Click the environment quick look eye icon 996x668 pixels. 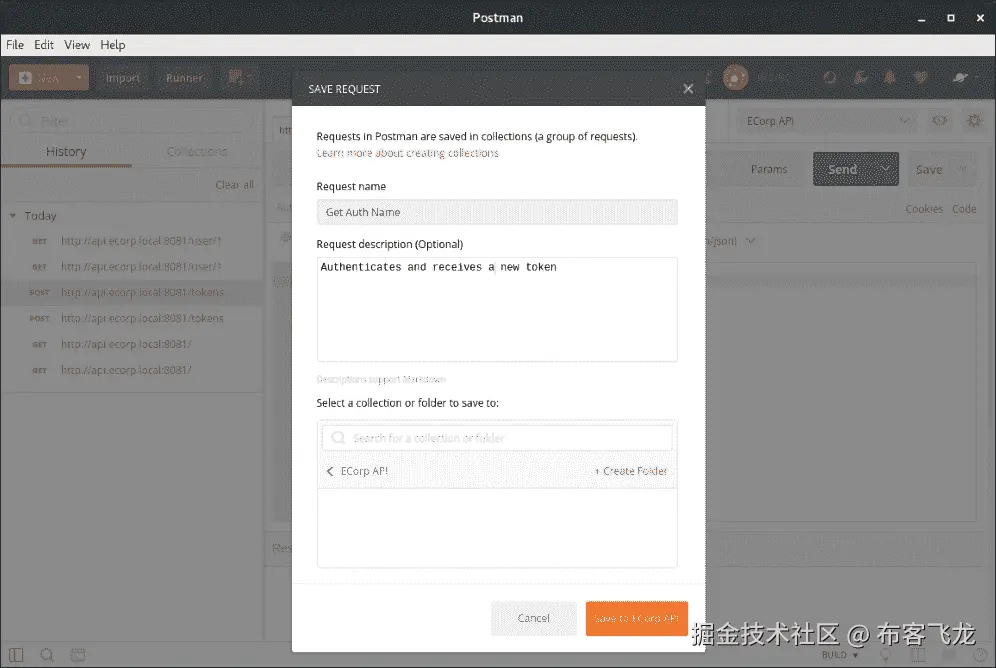pyautogui.click(x=939, y=120)
